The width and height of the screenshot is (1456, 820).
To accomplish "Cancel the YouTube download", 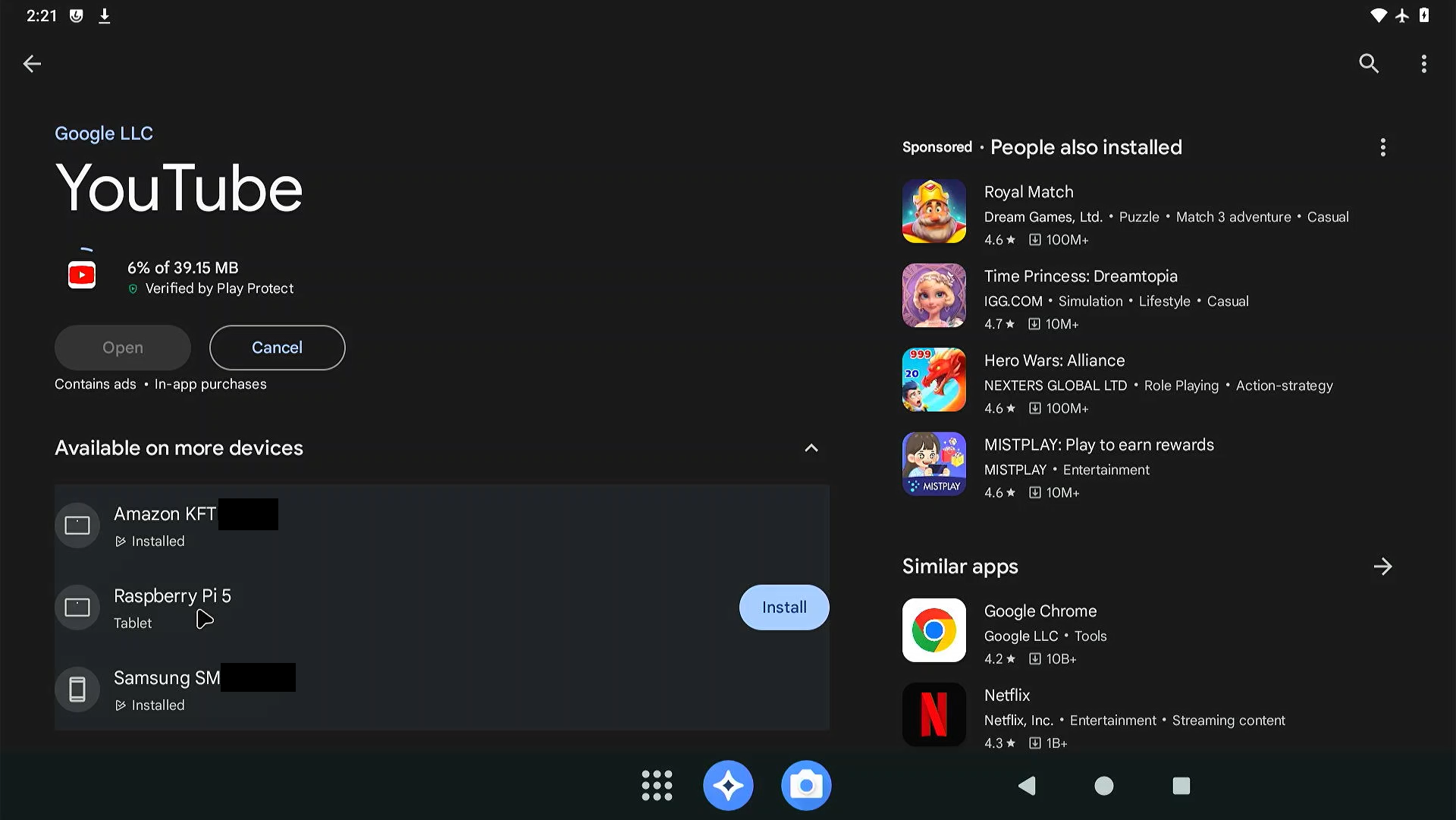I will coord(277,347).
